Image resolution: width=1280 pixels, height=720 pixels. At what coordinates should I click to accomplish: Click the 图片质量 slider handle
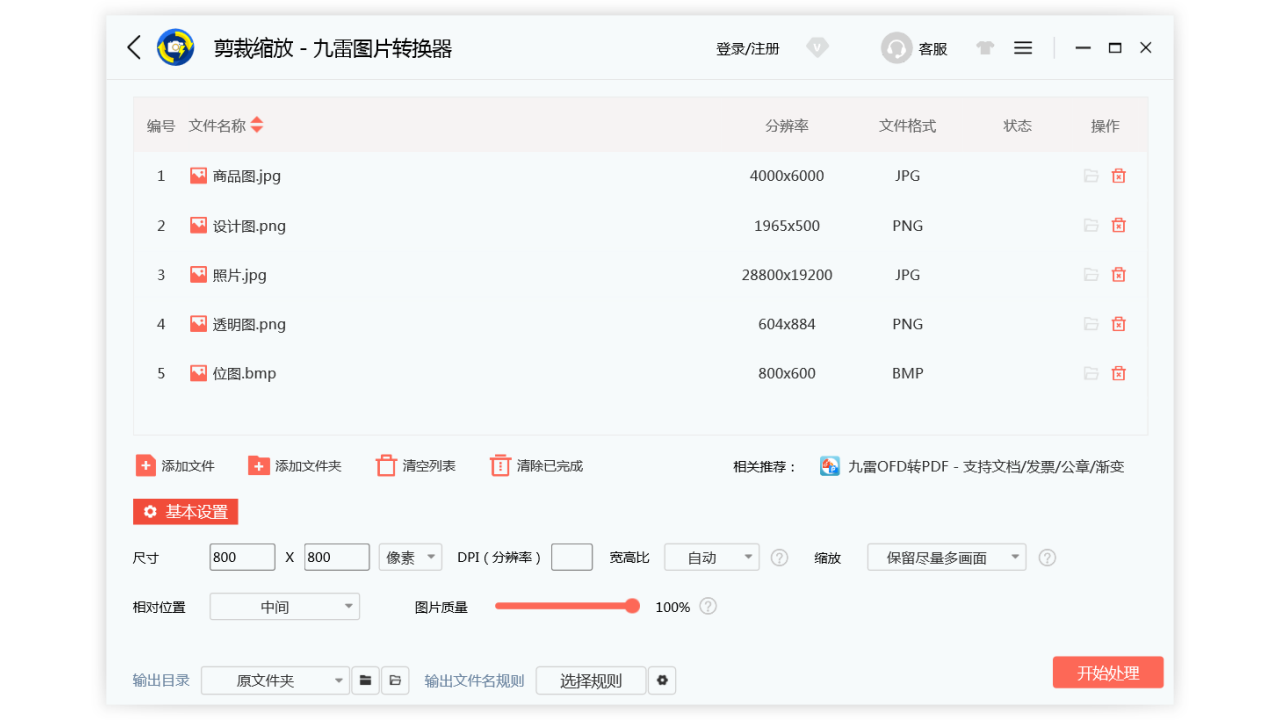(x=632, y=606)
